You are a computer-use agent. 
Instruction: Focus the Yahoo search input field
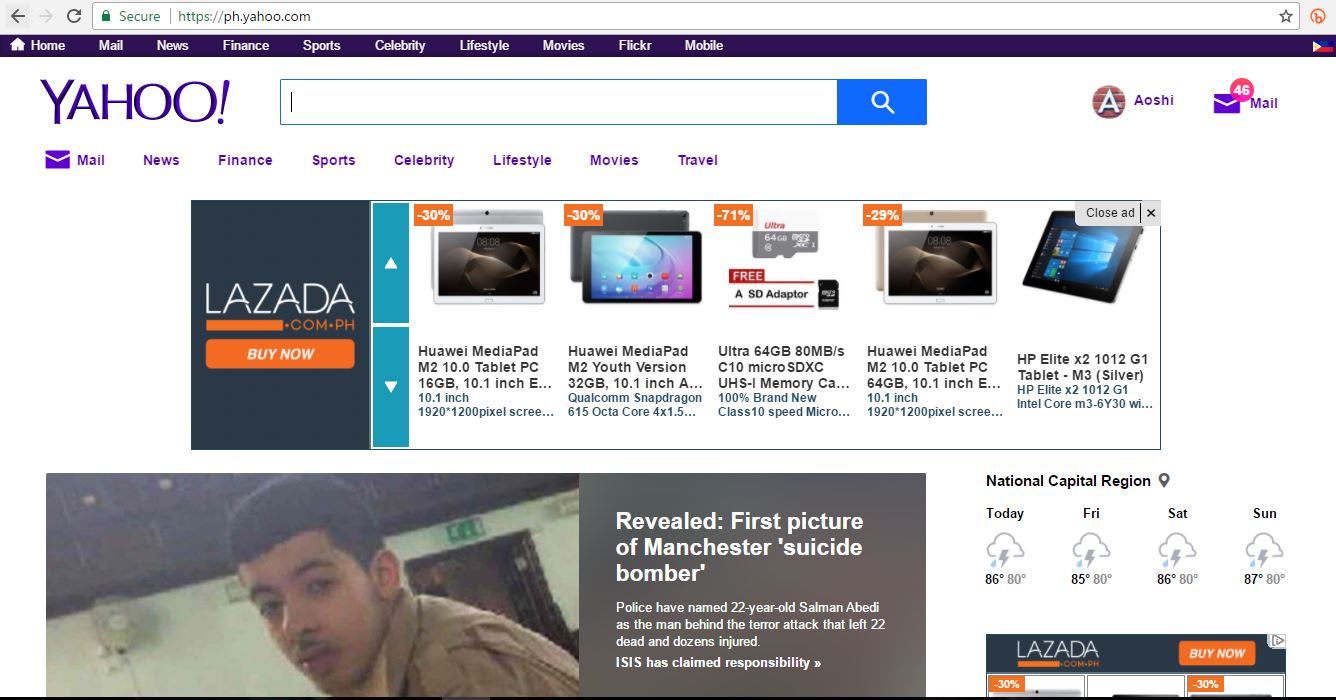558,102
